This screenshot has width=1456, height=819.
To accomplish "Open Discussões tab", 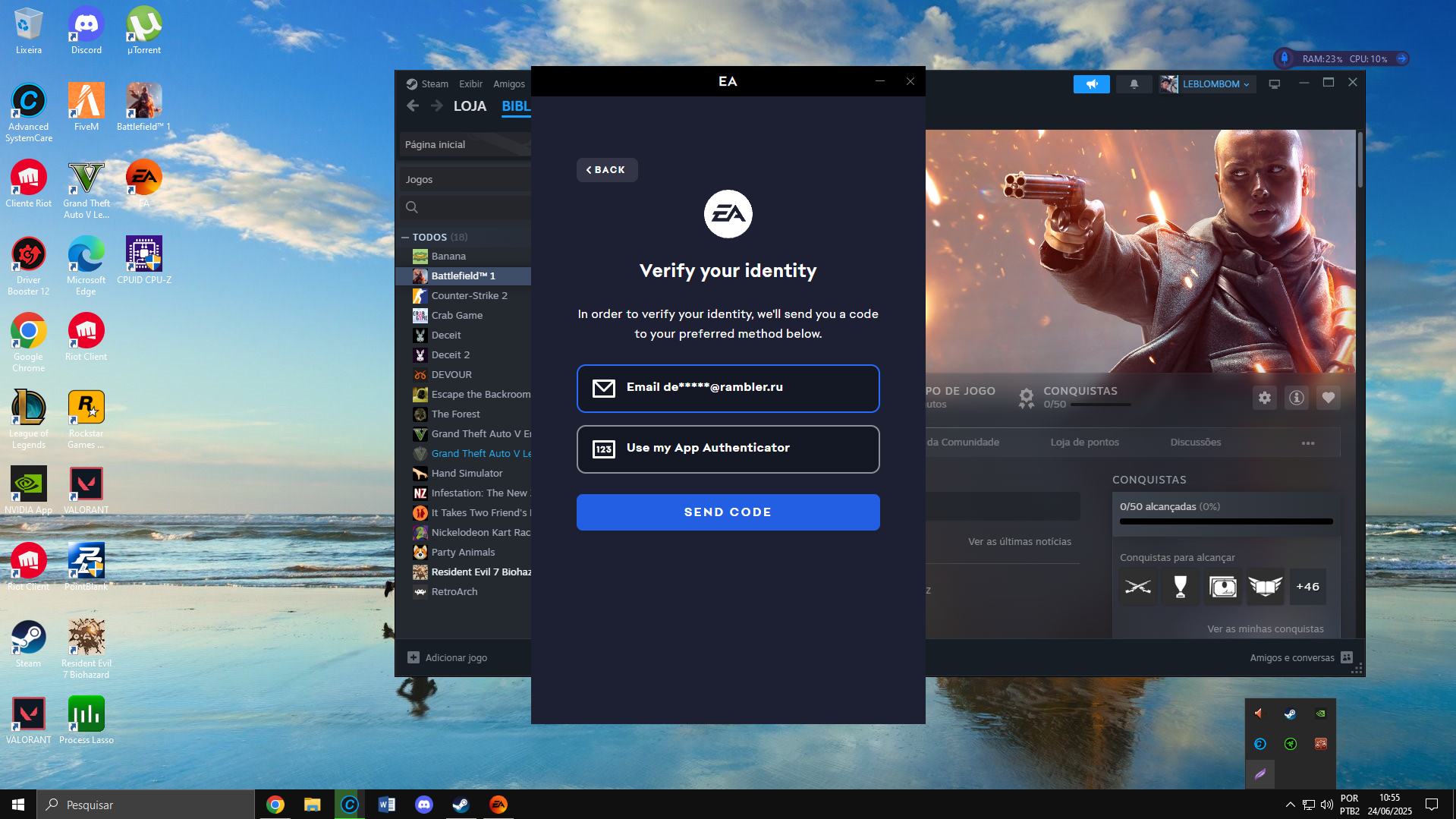I will (x=1195, y=443).
